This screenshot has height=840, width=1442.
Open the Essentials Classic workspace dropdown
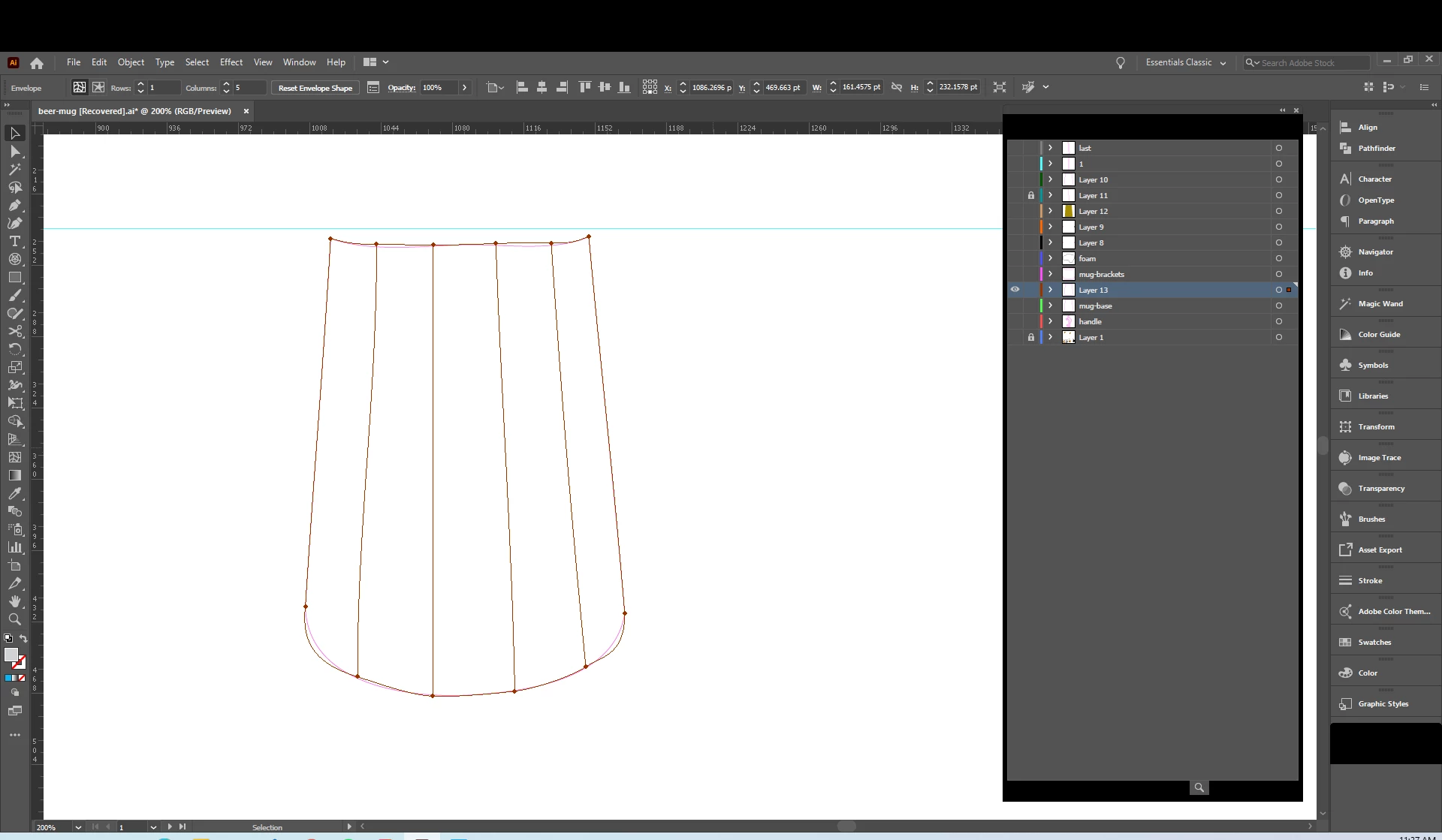pyautogui.click(x=1185, y=62)
